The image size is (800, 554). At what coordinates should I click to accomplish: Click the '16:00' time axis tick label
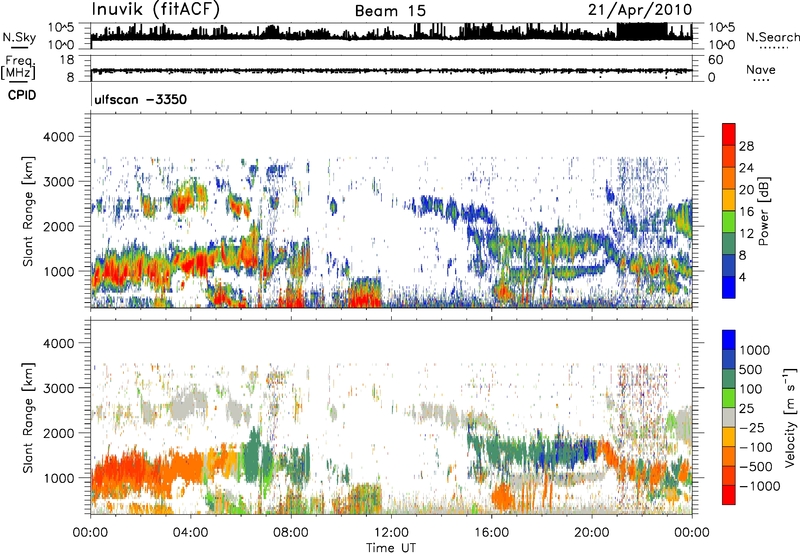[491, 533]
